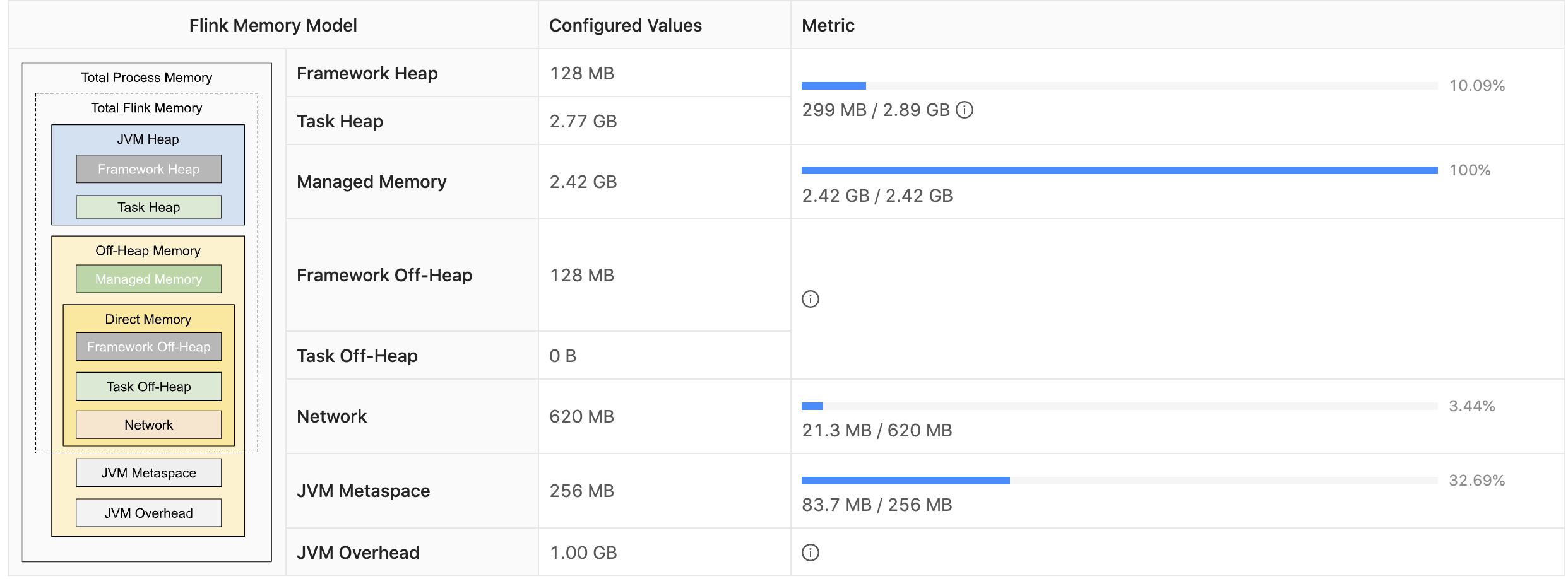Click the Task Heap box in memory diagram

point(148,207)
